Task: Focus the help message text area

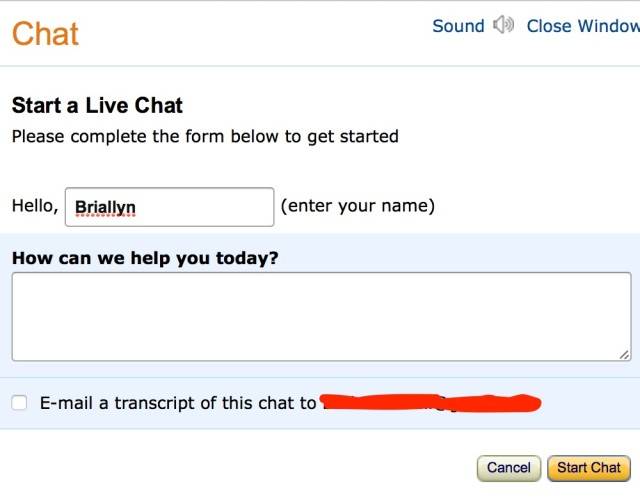Action: [x=320, y=316]
